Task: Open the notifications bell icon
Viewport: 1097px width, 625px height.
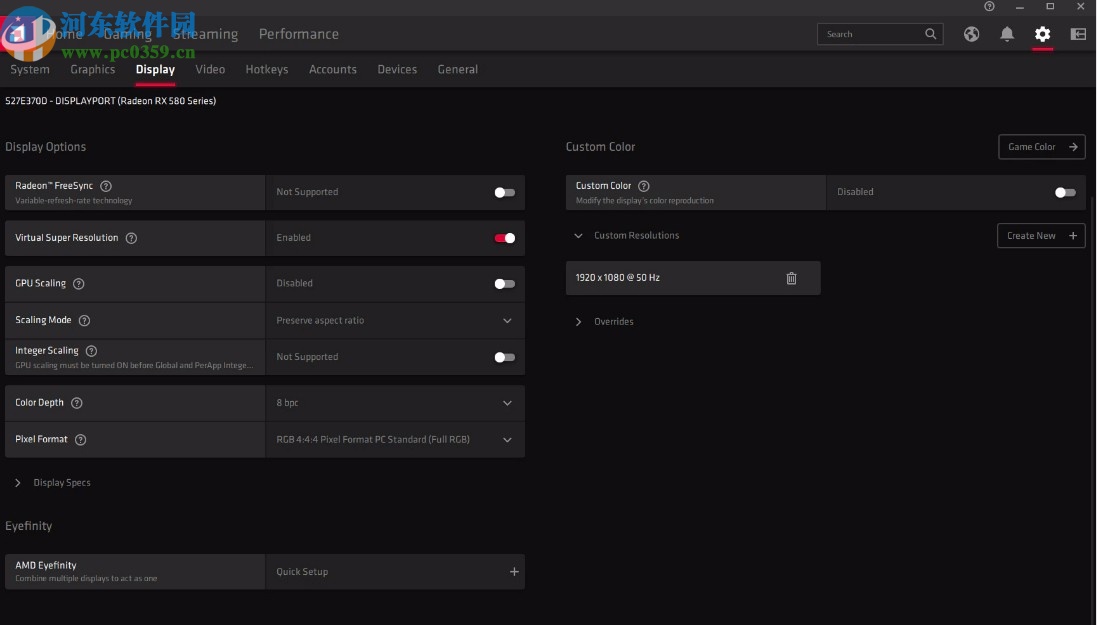Action: coord(1007,34)
